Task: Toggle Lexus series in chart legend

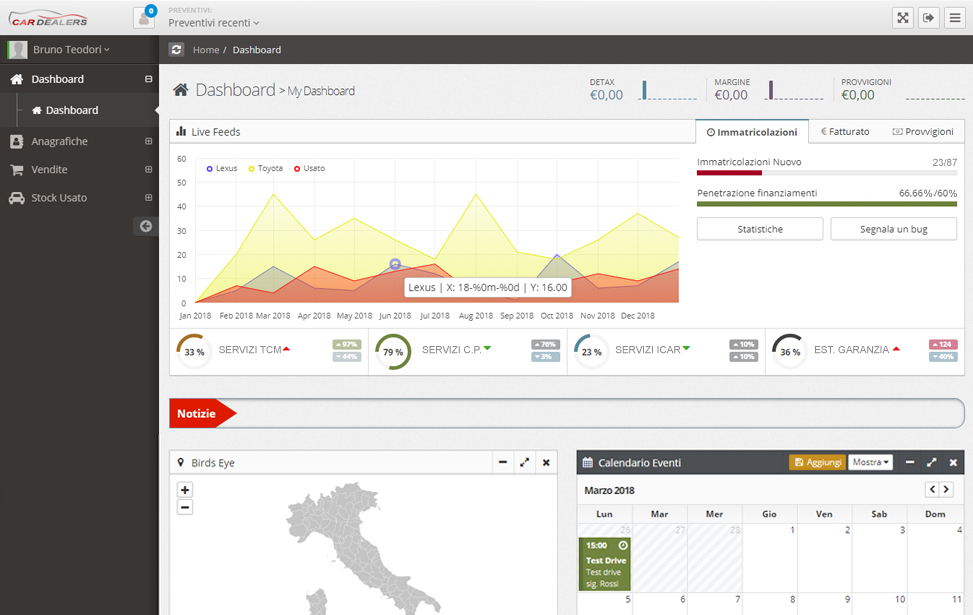Action: coord(222,168)
